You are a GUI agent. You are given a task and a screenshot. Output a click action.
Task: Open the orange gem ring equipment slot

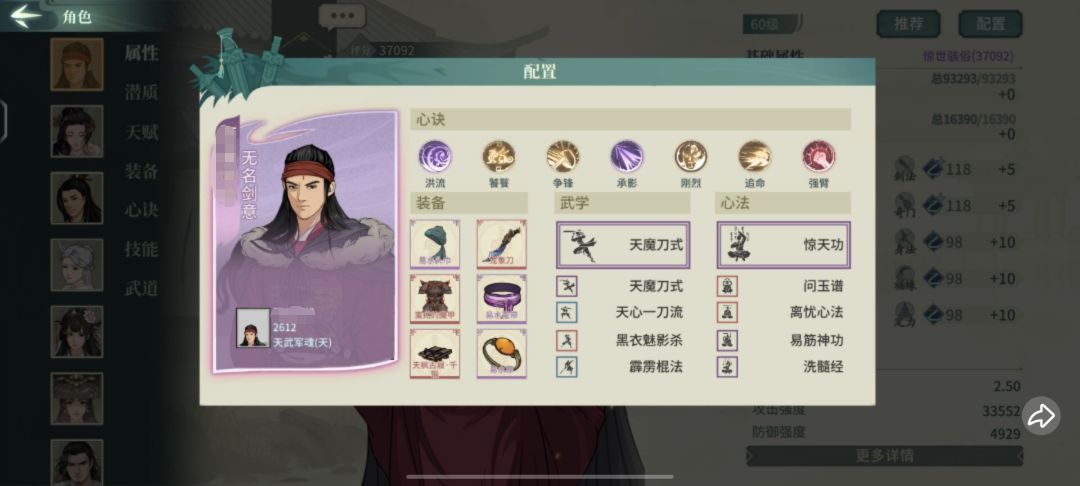click(502, 353)
